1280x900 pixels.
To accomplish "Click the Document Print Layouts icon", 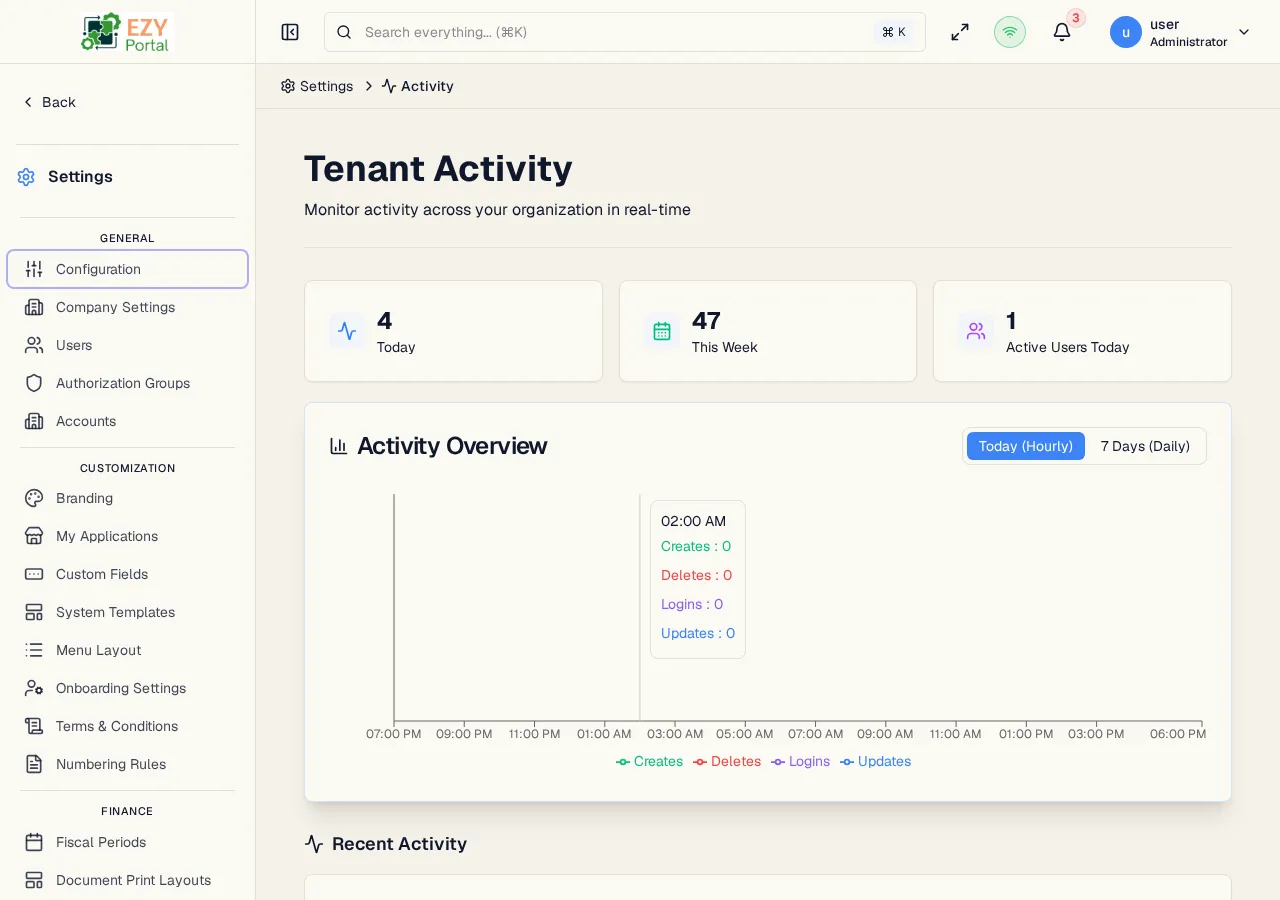I will [x=34, y=880].
